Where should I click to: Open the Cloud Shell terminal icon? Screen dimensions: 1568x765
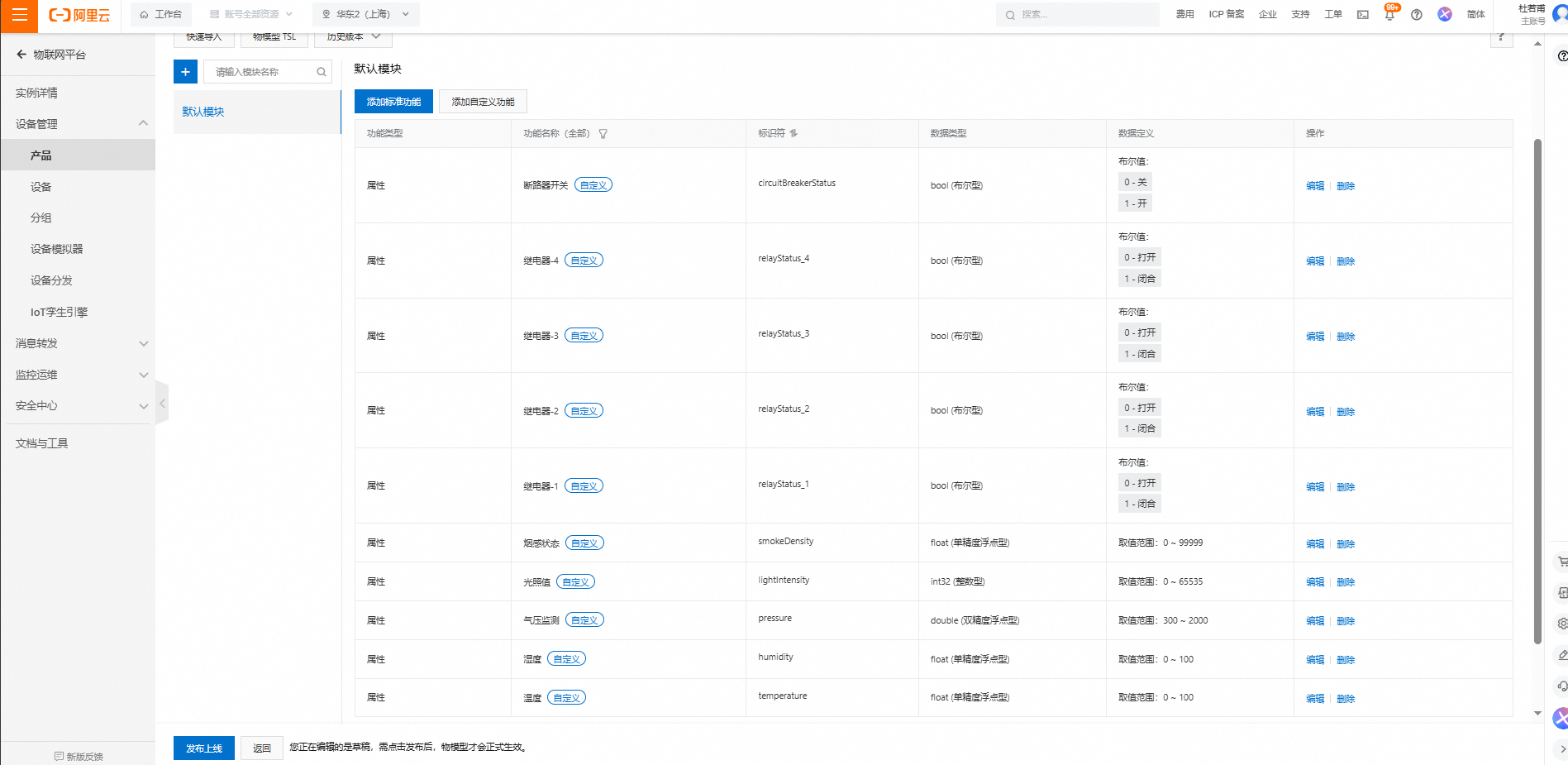[1363, 15]
